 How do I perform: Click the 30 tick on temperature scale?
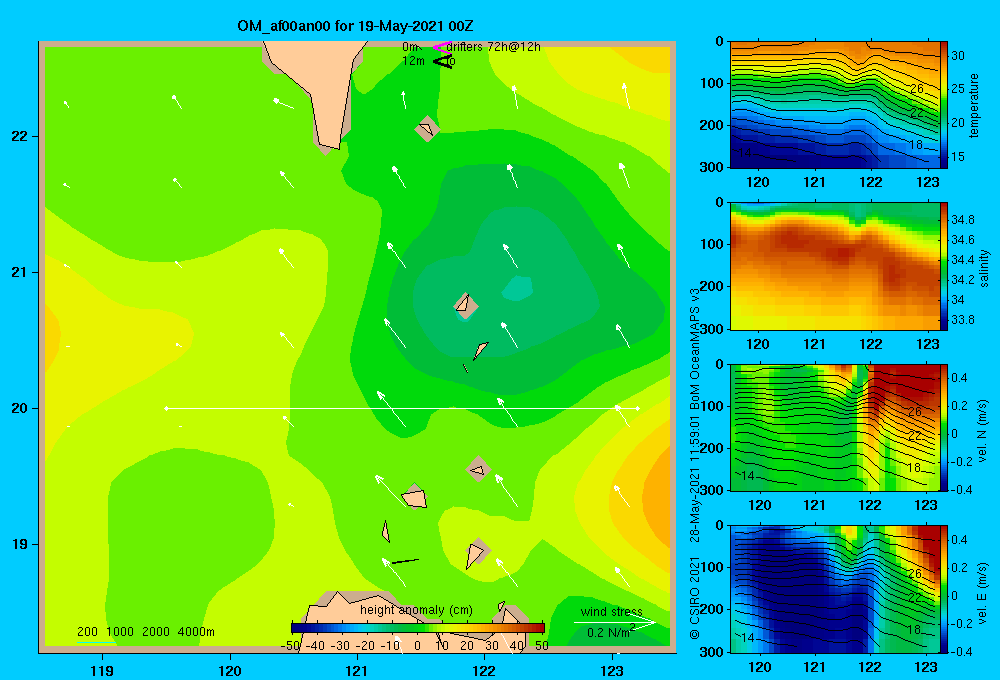958,56
